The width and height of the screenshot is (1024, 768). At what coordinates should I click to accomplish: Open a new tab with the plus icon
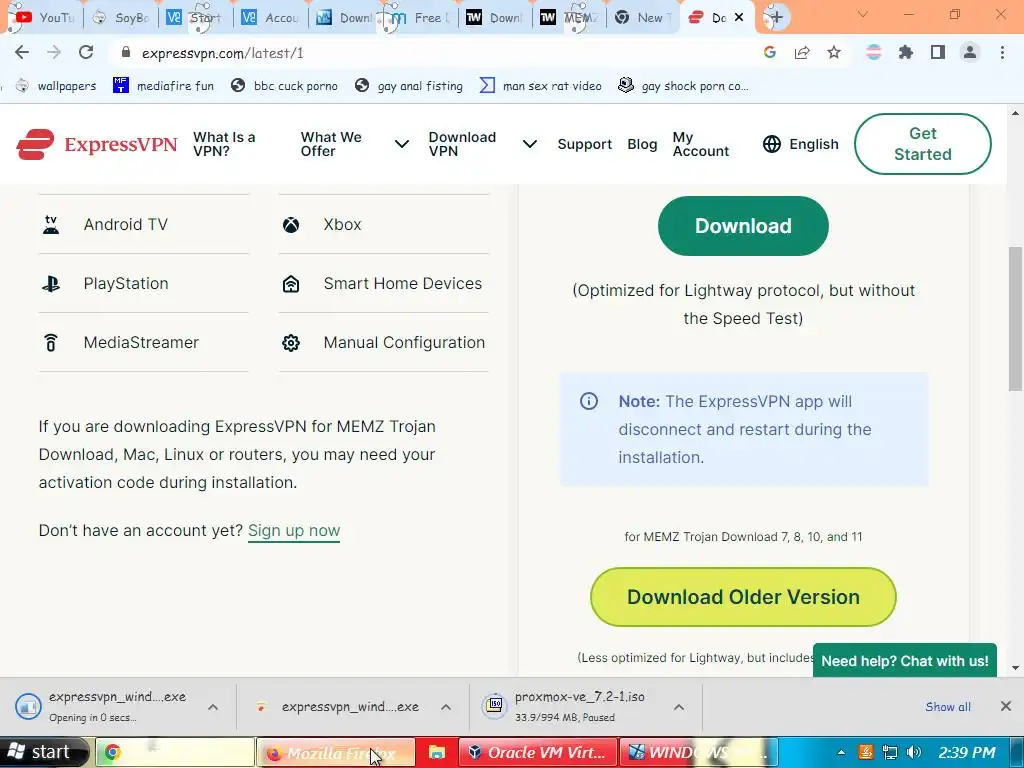776,18
